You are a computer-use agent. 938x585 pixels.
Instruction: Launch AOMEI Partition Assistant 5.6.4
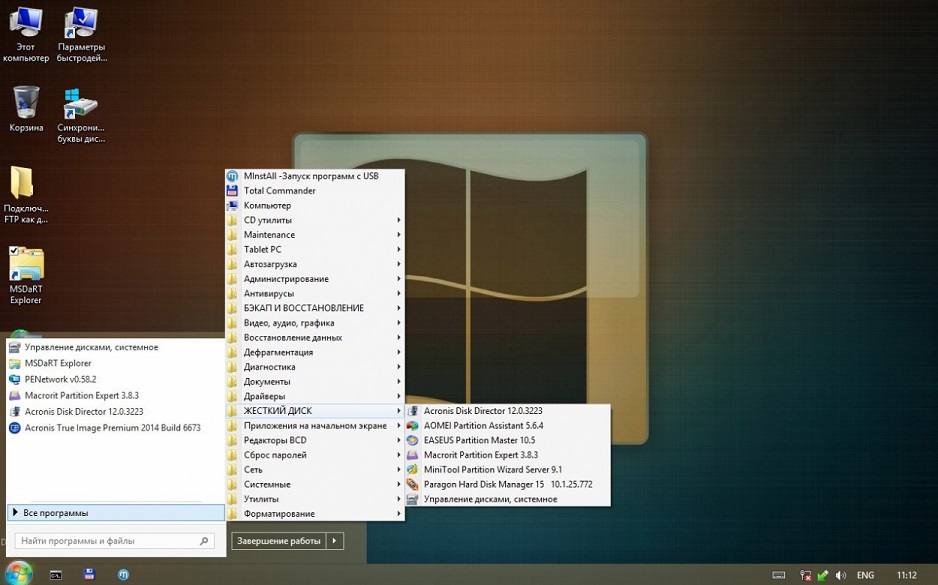[508, 425]
